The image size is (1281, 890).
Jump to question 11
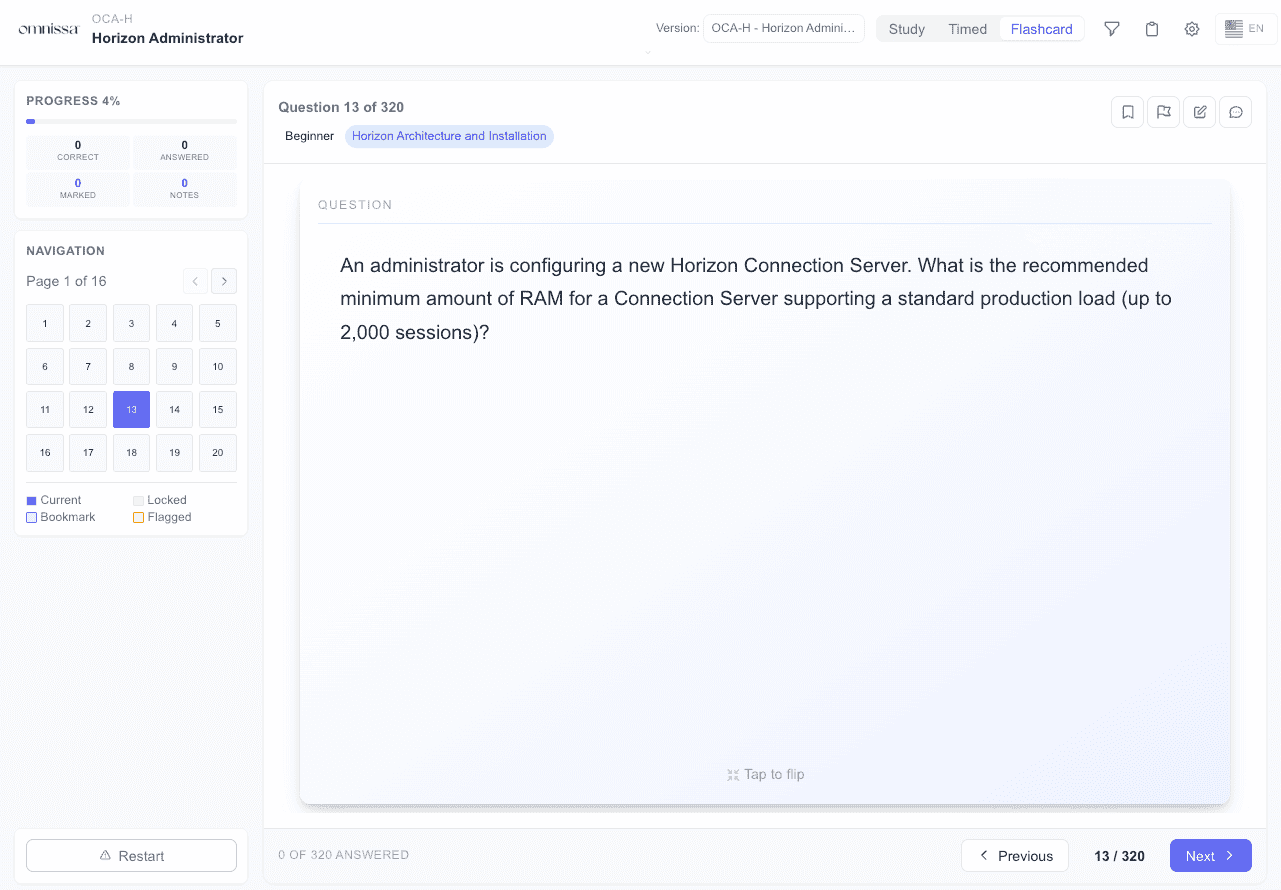tap(45, 409)
